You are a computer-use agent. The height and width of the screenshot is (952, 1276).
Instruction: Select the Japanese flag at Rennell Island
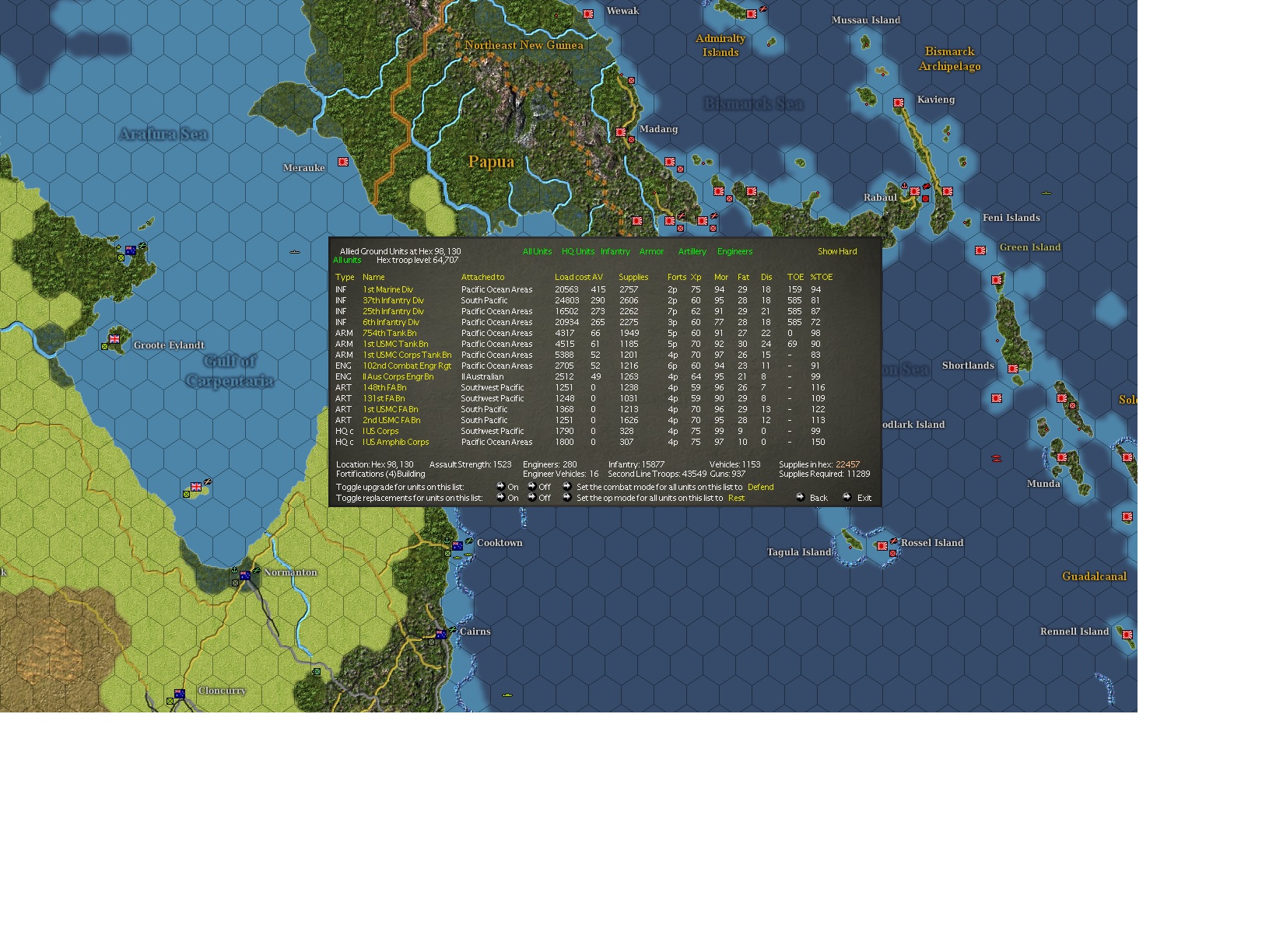tap(1127, 635)
